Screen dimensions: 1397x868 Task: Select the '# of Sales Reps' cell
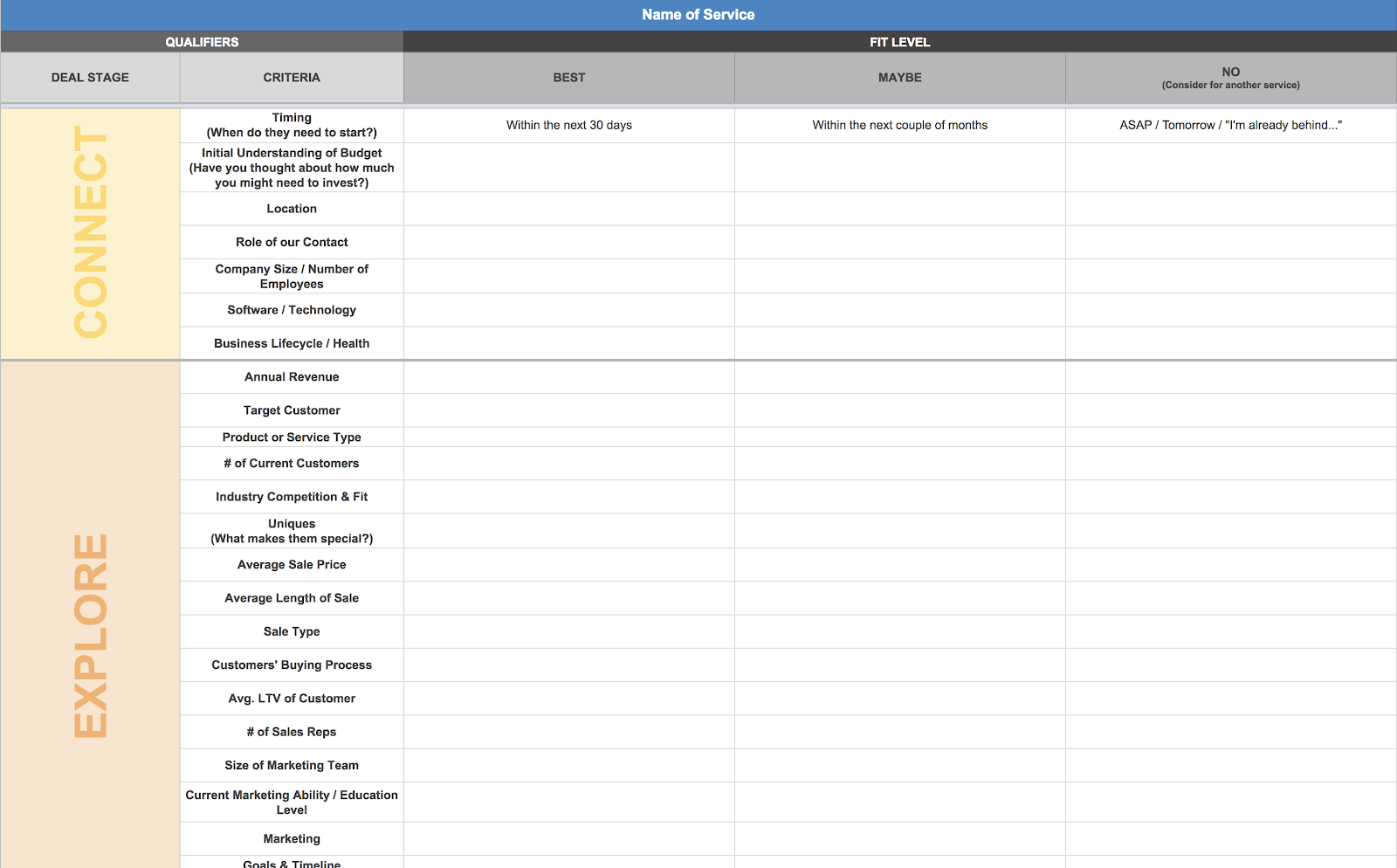(x=292, y=732)
